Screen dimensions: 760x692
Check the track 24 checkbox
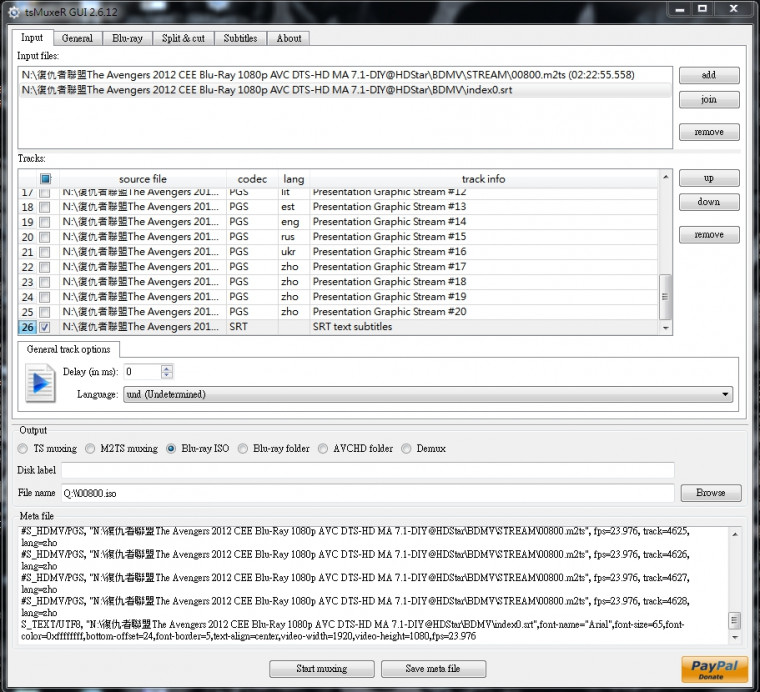[45, 297]
